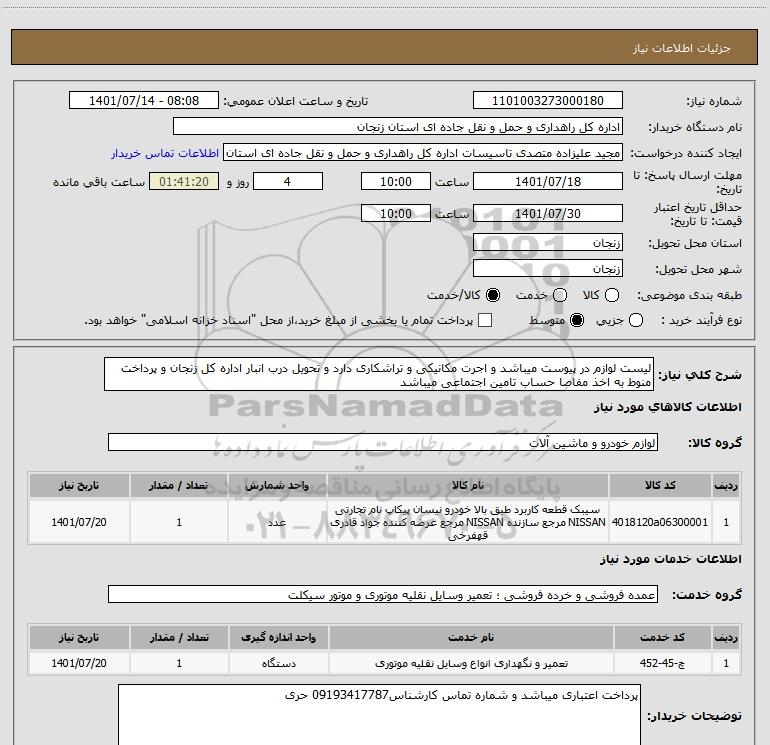Click the واحد اندازه گیری column header
Image resolution: width=770 pixels, height=745 pixels.
[x=278, y=637]
